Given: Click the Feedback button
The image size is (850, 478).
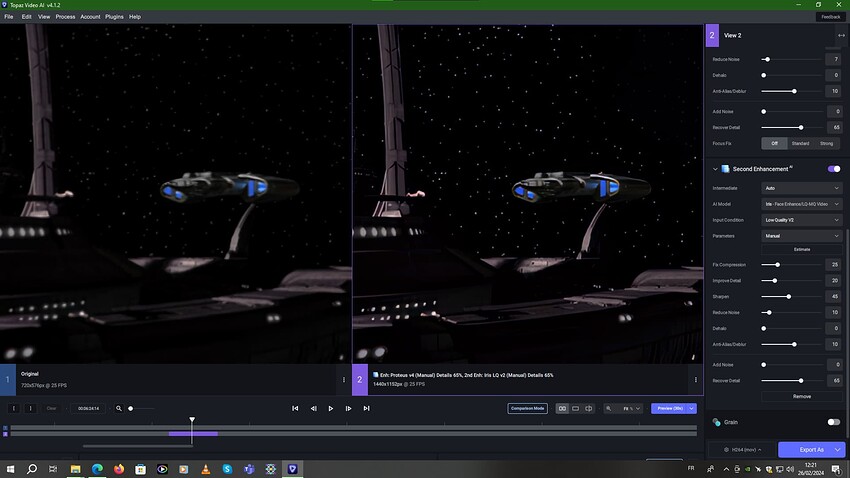Looking at the screenshot, I should point(830,17).
